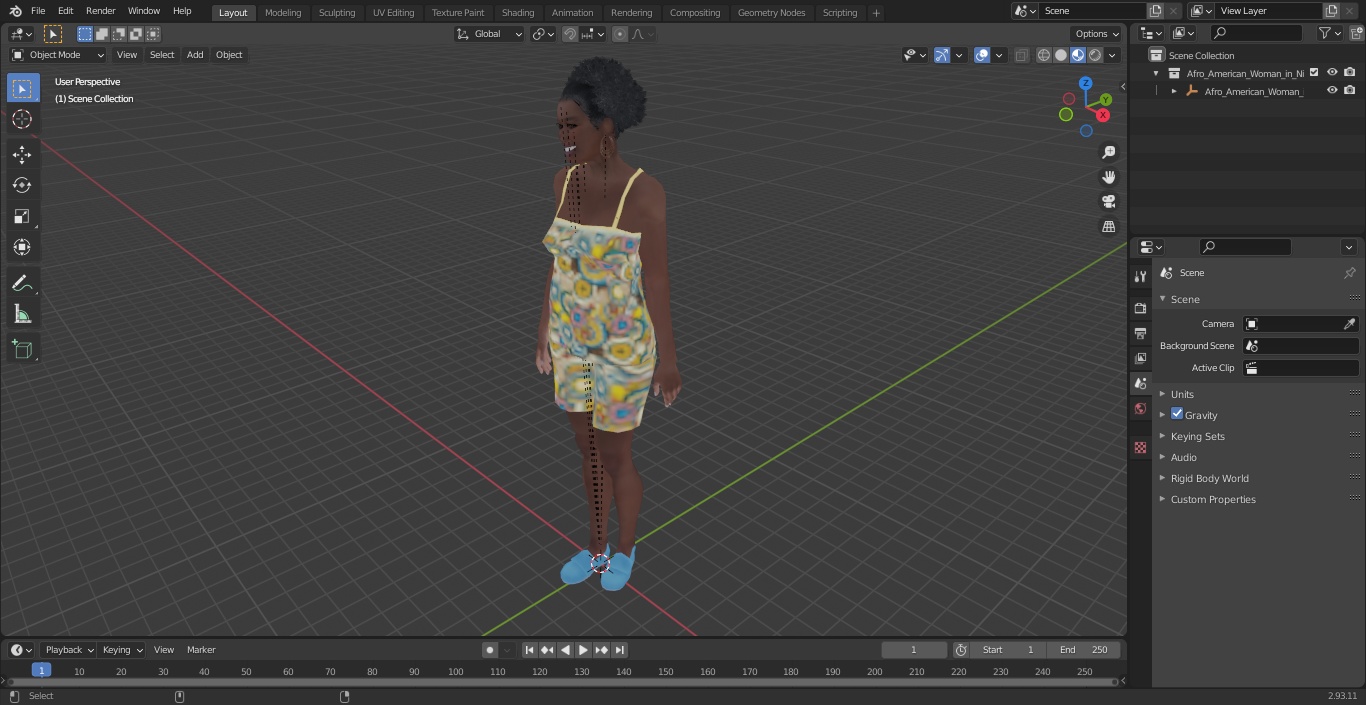The width and height of the screenshot is (1366, 705).
Task: Click the zoom magnifier viewport icon
Action: 1108,152
